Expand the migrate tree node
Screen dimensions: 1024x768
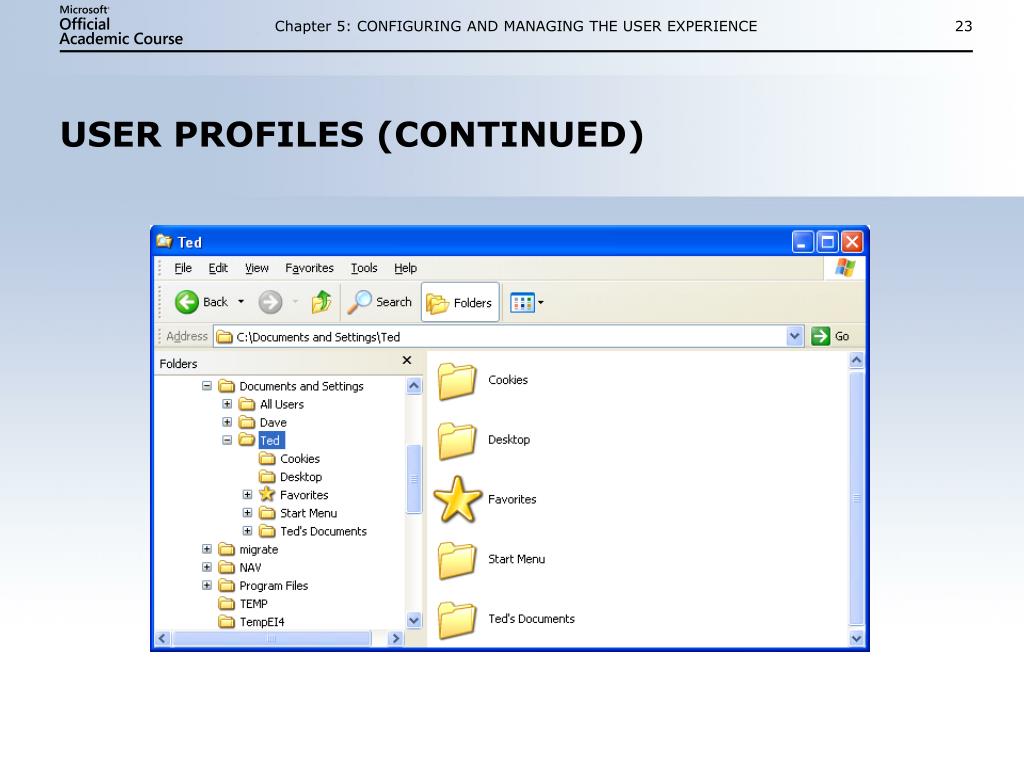point(206,549)
